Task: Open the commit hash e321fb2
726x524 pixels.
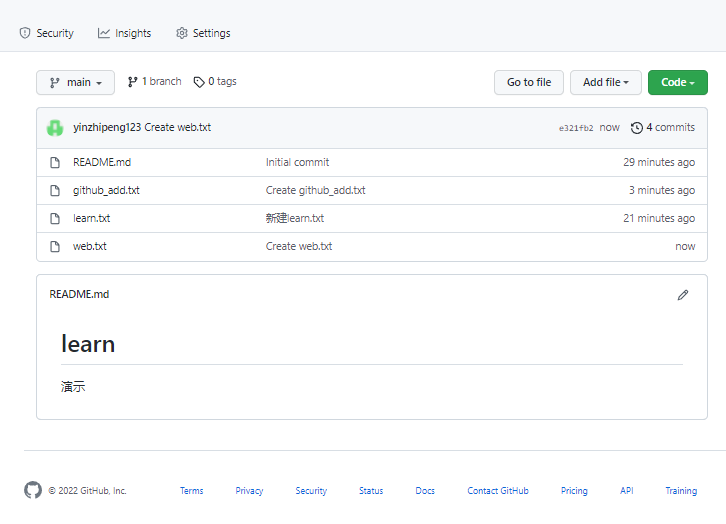Action: pyautogui.click(x=576, y=128)
